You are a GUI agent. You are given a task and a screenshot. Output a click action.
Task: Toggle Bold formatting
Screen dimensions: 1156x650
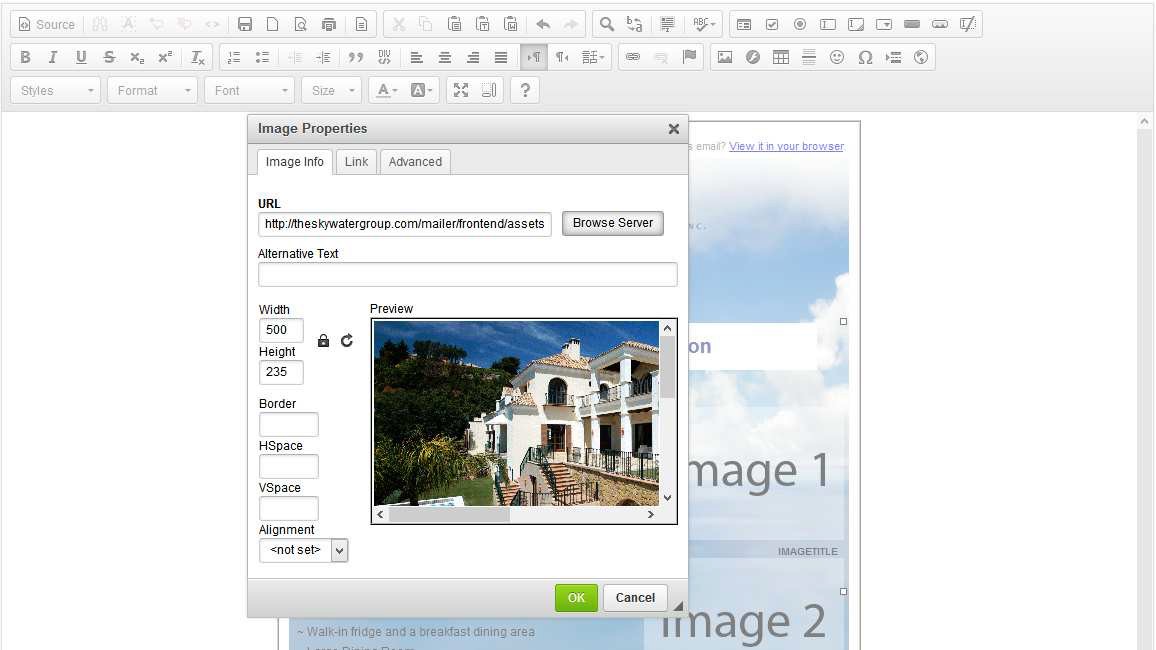pos(25,57)
